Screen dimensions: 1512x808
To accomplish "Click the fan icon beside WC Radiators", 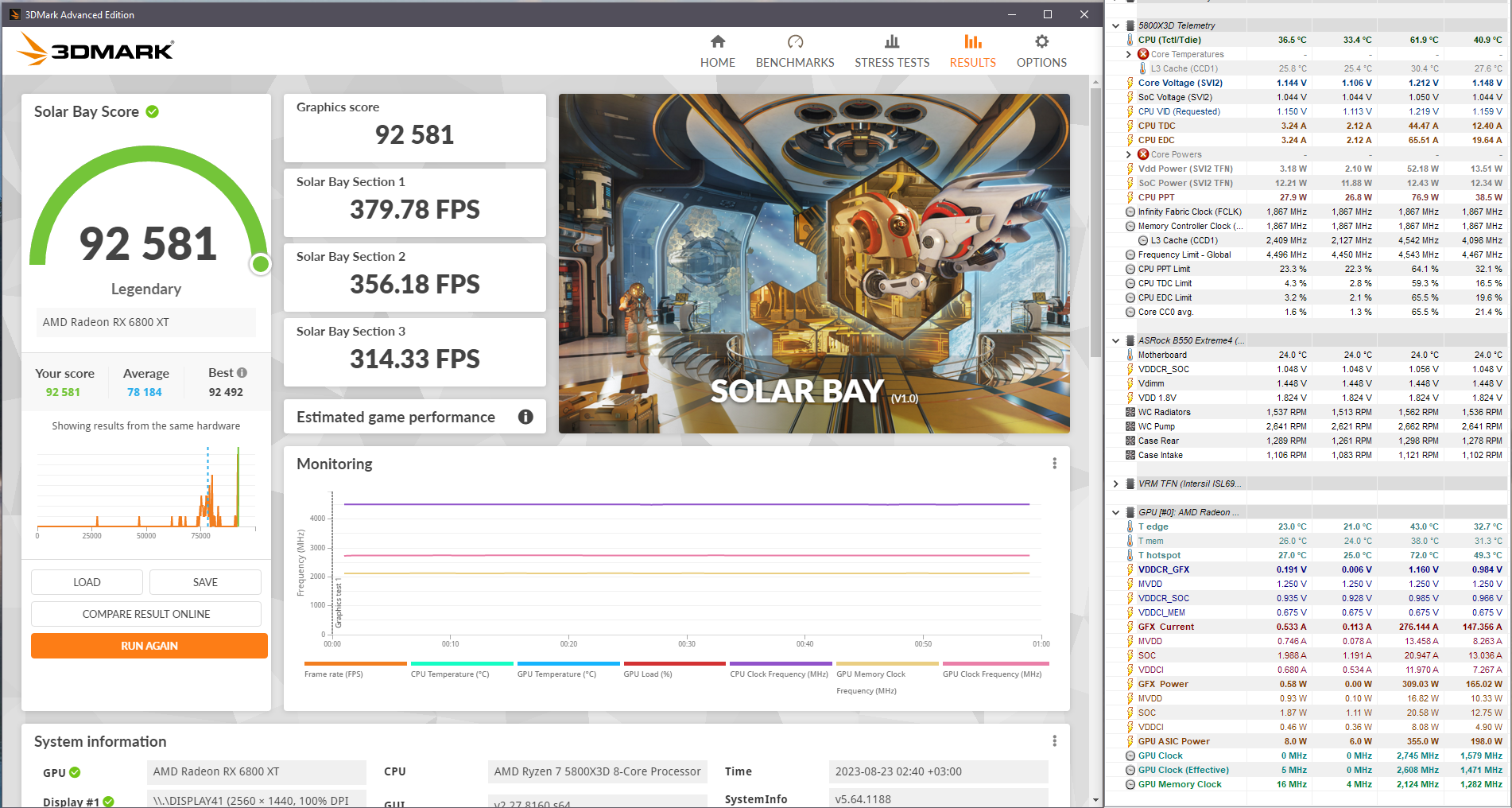I will (1130, 412).
